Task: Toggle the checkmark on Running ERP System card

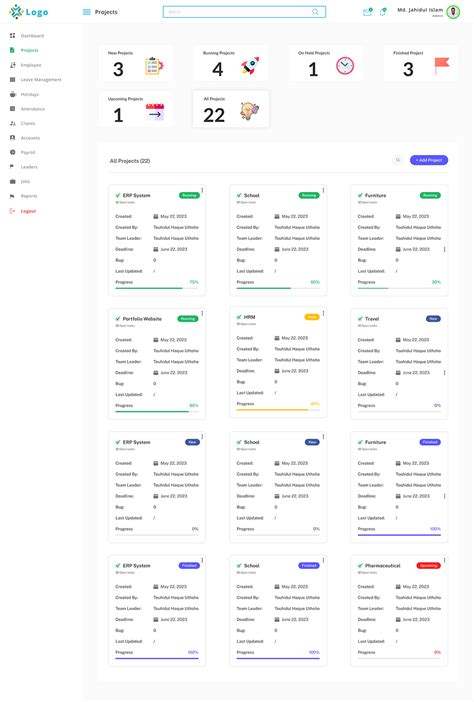Action: click(118, 196)
